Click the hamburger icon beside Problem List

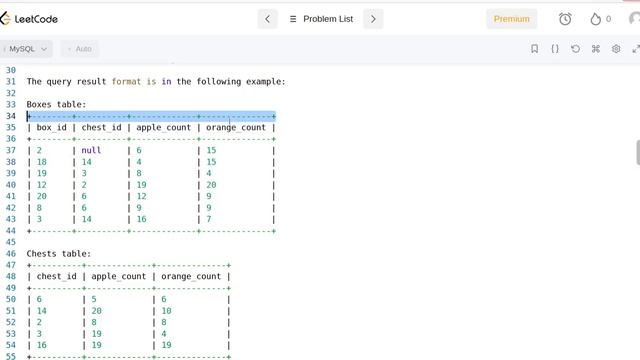293,19
